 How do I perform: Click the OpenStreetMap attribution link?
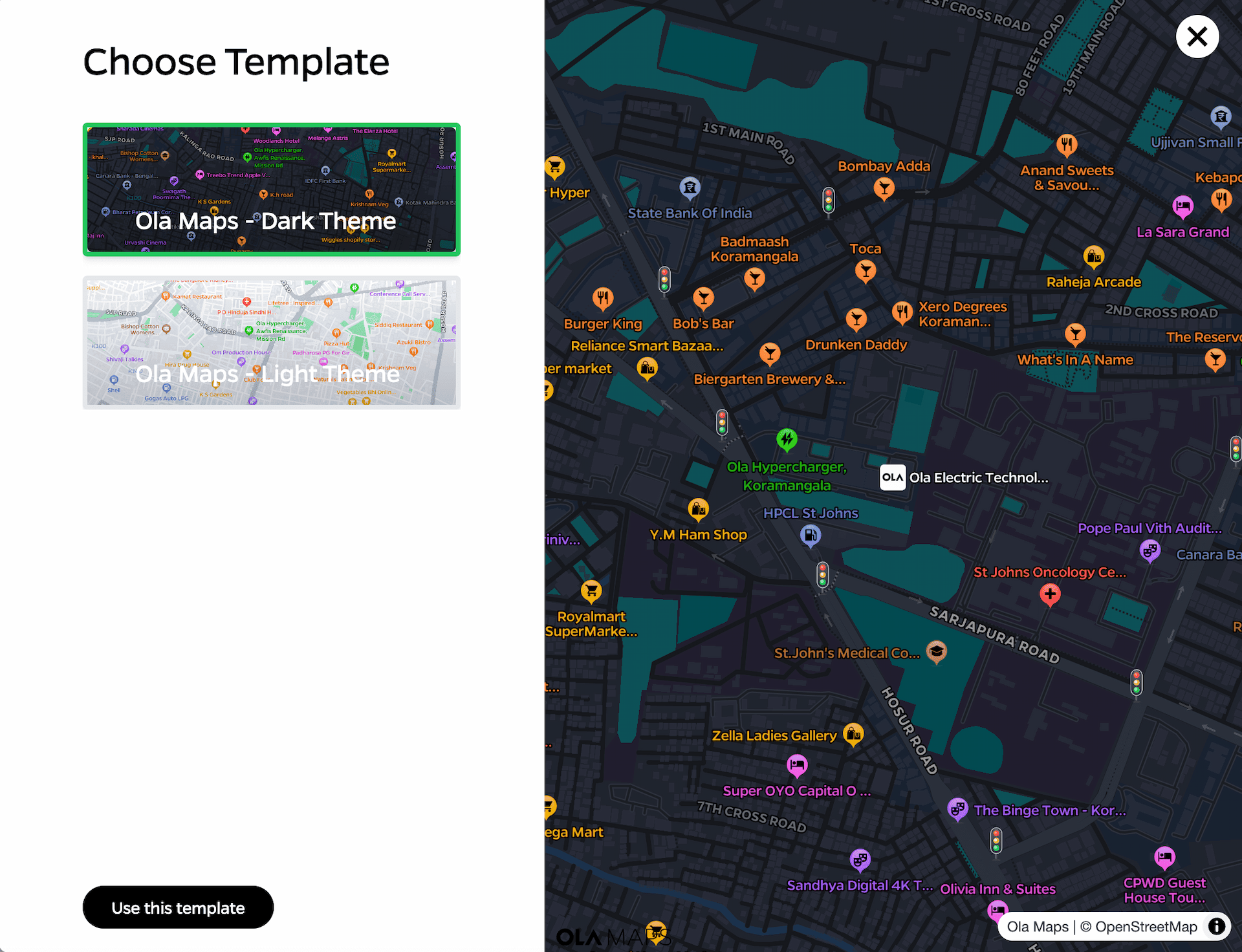click(x=1146, y=926)
